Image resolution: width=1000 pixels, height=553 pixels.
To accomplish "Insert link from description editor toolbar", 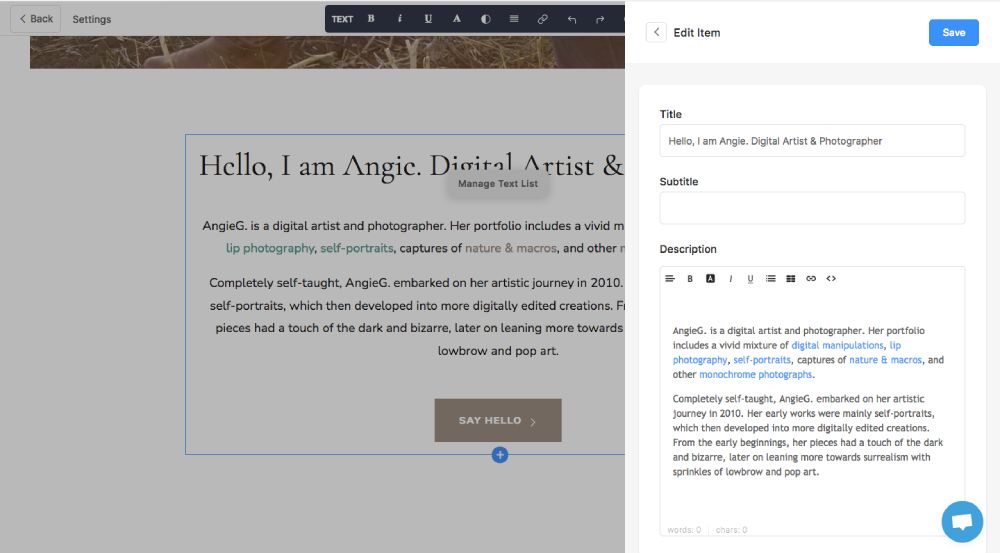I will [x=811, y=279].
